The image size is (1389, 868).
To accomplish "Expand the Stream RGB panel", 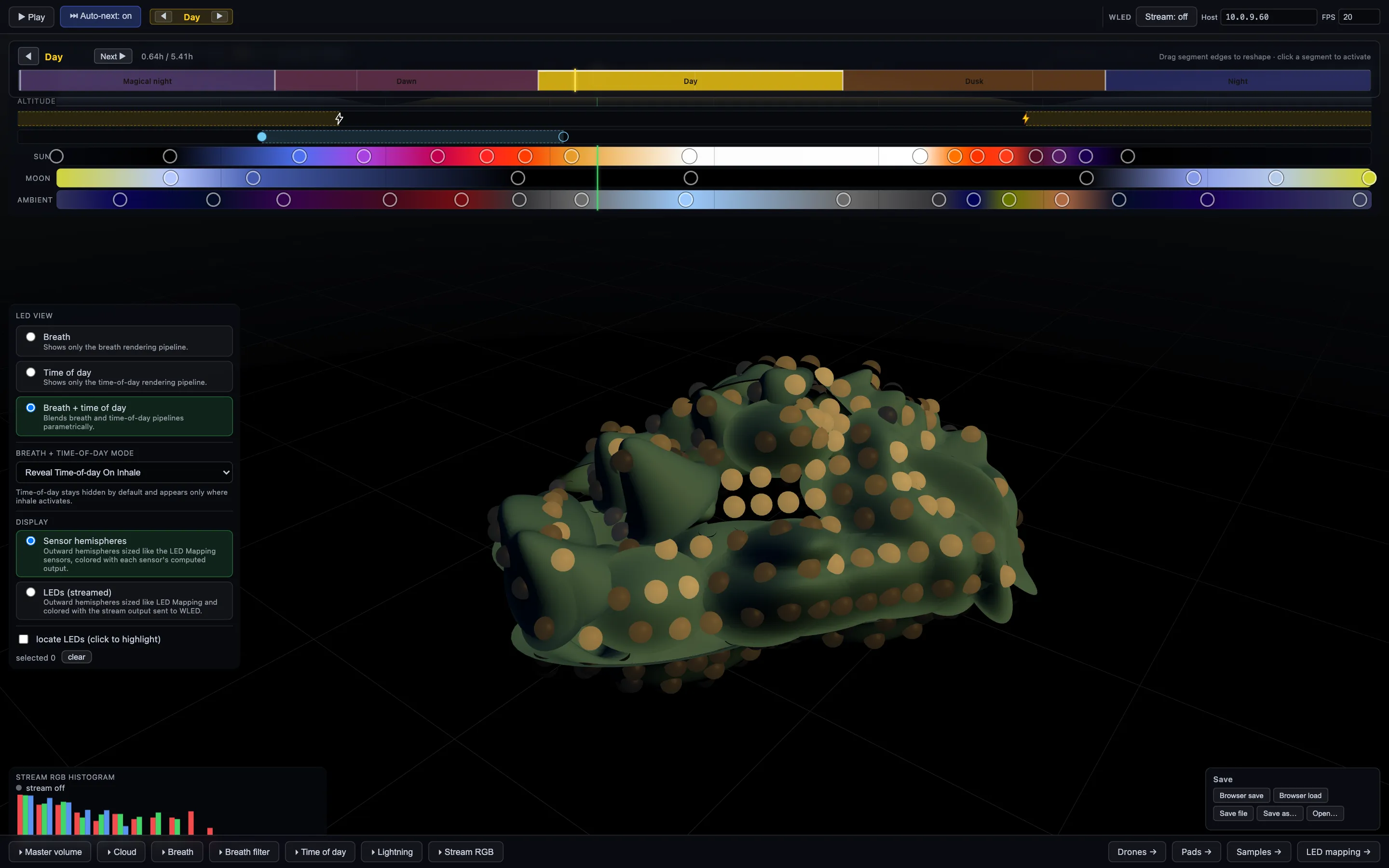I will [465, 852].
